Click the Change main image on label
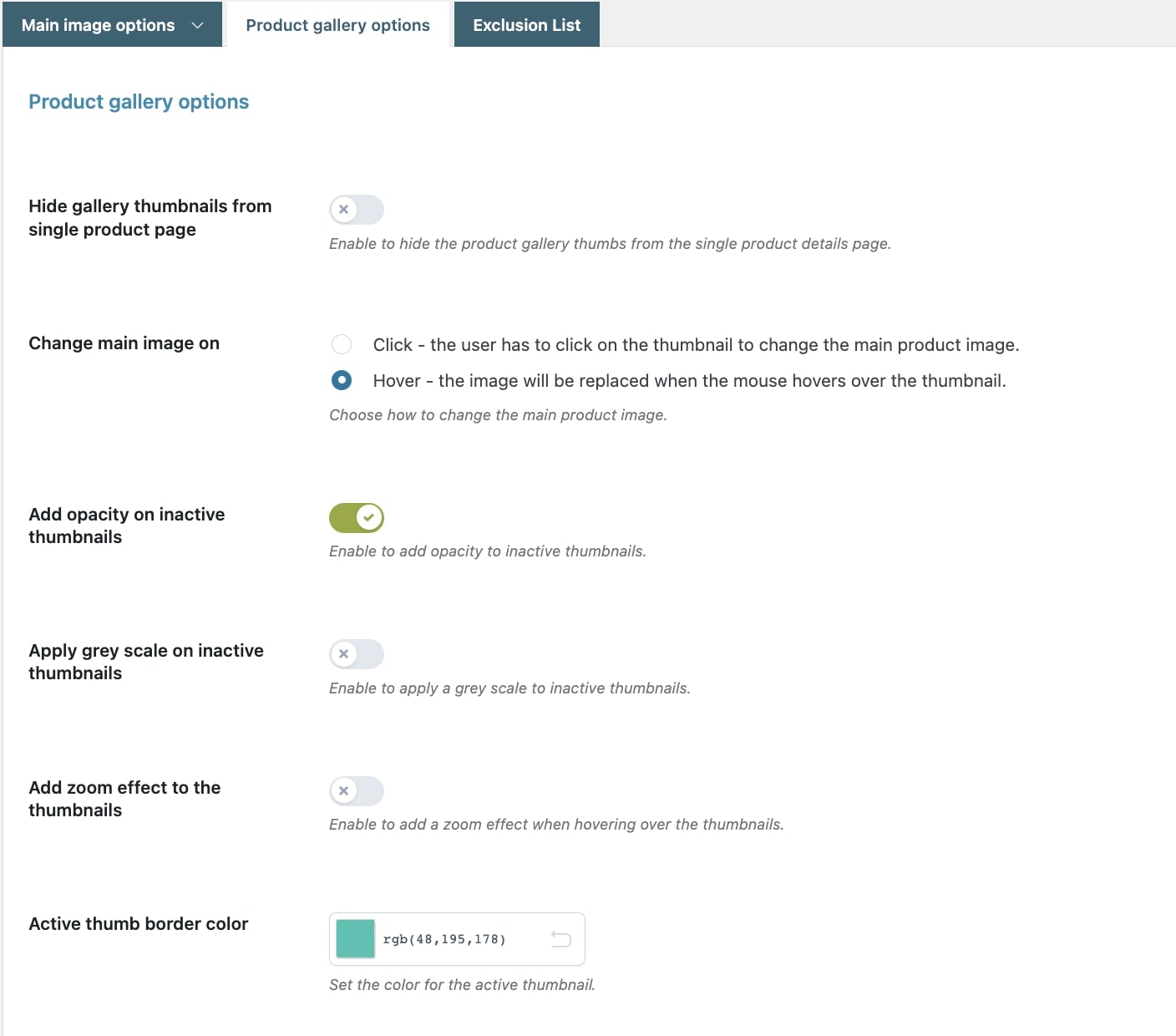Viewport: 1176px width, 1036px height. click(x=124, y=343)
